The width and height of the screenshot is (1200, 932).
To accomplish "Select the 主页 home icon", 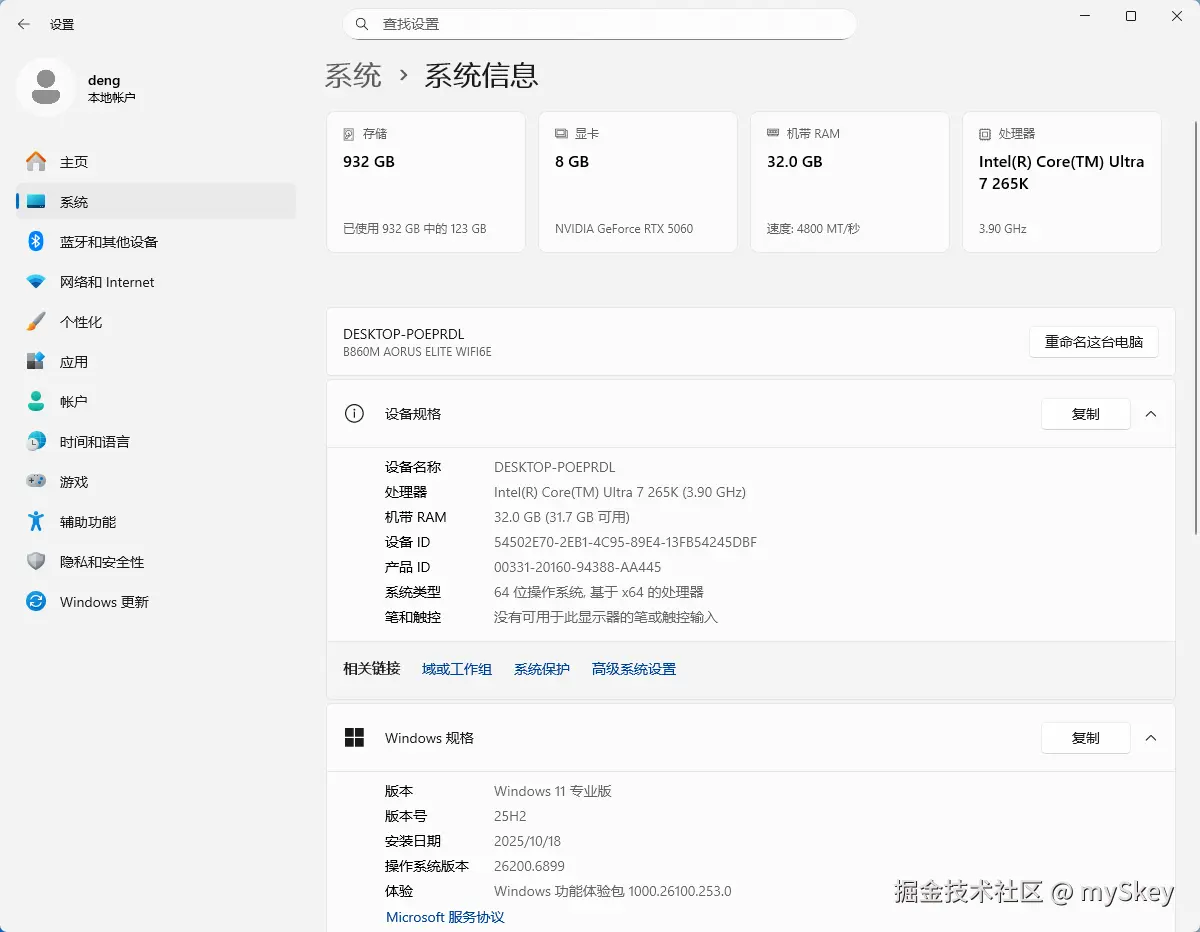I will (36, 162).
